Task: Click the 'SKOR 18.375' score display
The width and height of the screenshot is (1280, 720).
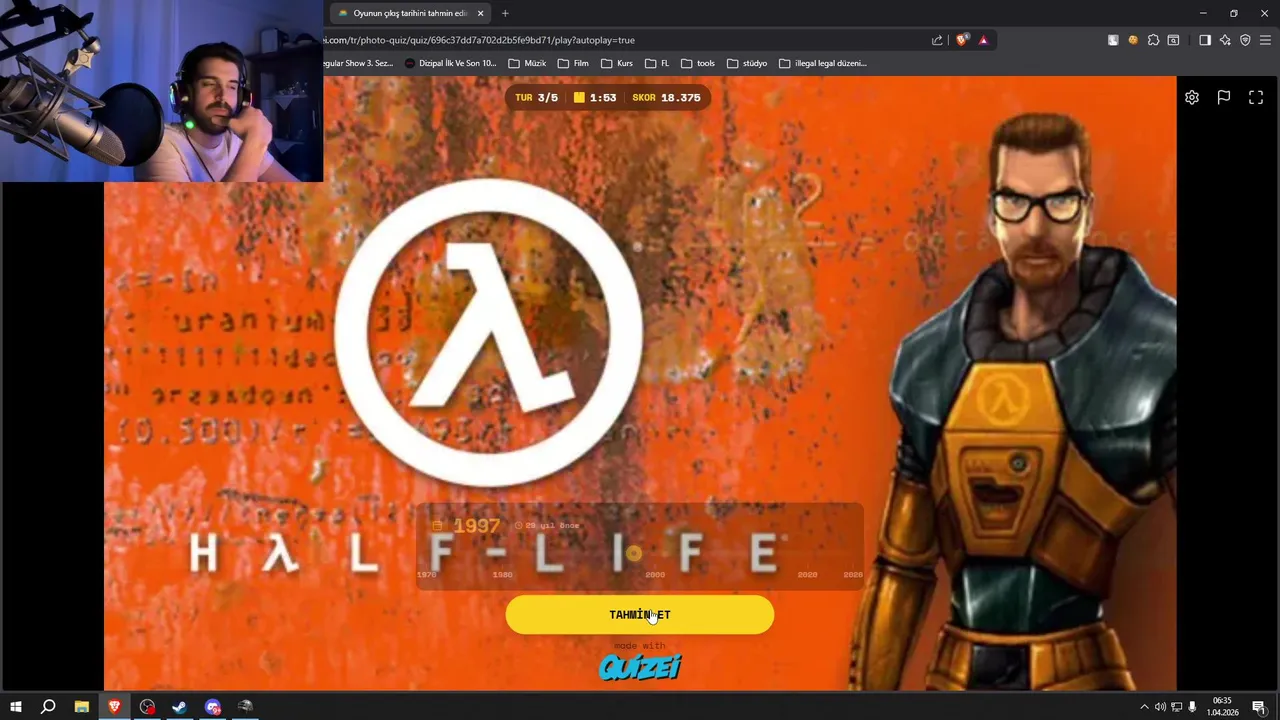Action: pyautogui.click(x=666, y=98)
